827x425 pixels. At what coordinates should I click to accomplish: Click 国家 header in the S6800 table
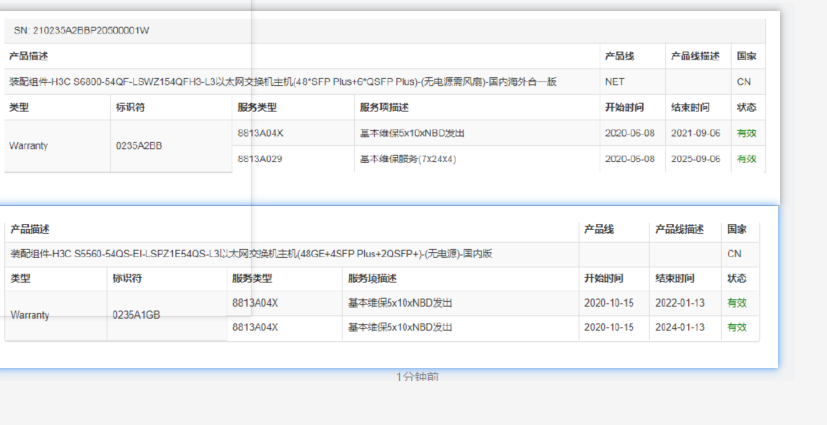point(746,56)
